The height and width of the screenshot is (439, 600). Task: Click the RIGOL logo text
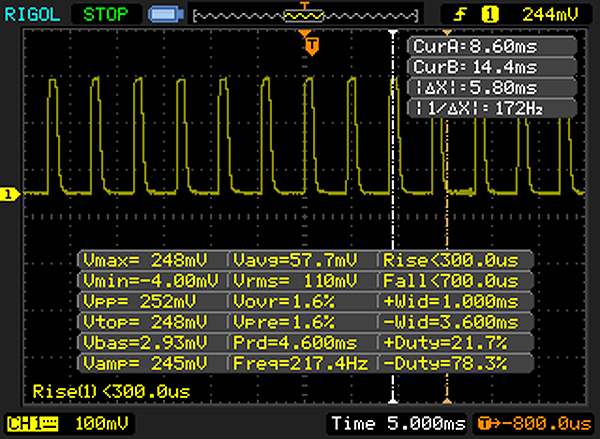coord(32,15)
